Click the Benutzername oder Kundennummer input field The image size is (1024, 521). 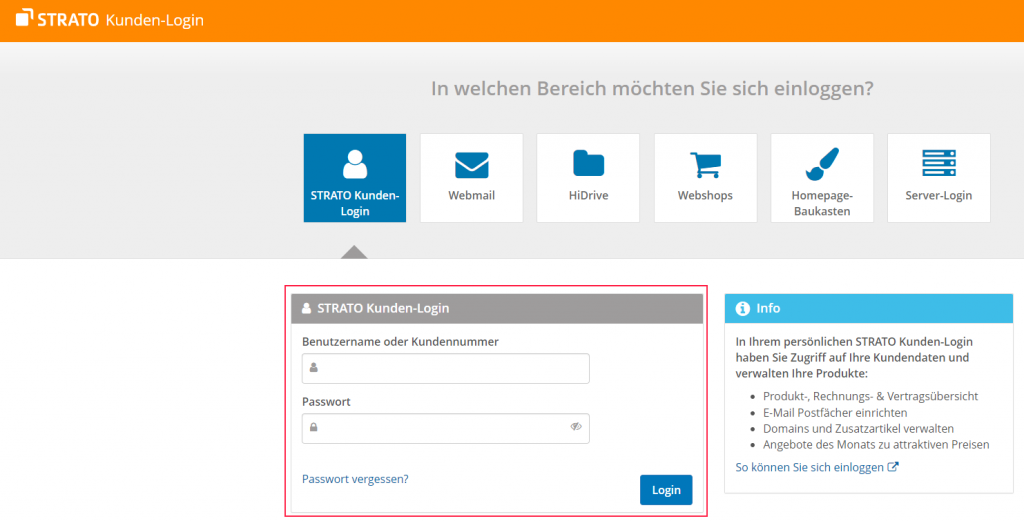[445, 368]
